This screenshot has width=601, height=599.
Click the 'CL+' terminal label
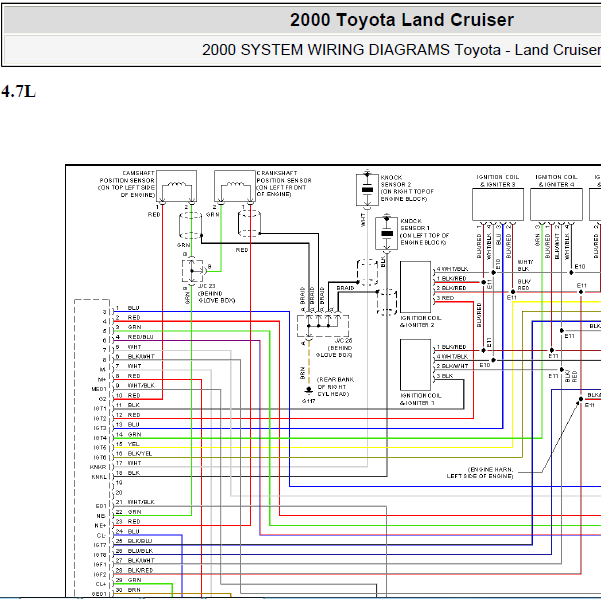(x=101, y=584)
